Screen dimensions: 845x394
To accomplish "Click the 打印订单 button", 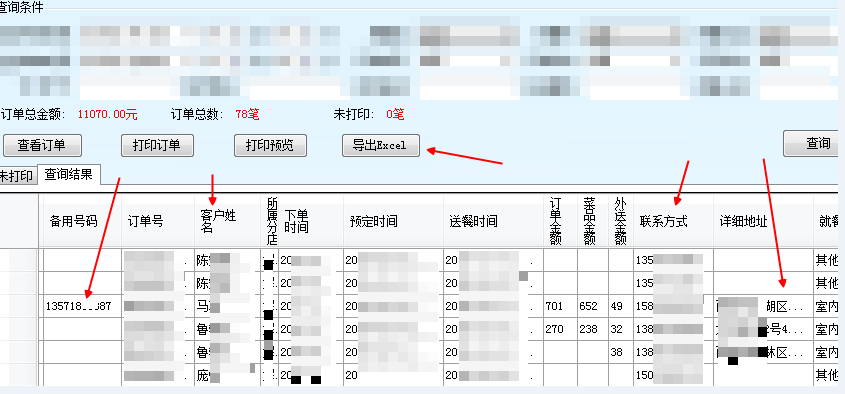I will pyautogui.click(x=157, y=145).
